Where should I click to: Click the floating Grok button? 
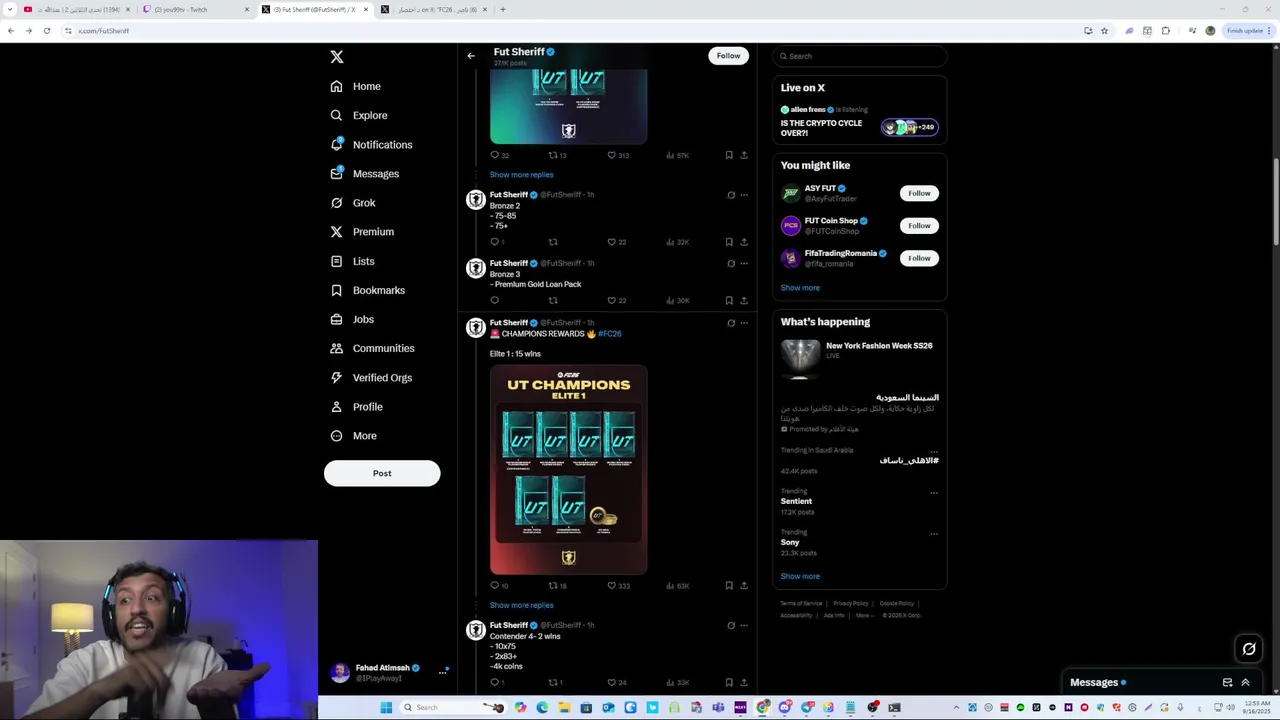tap(1249, 649)
